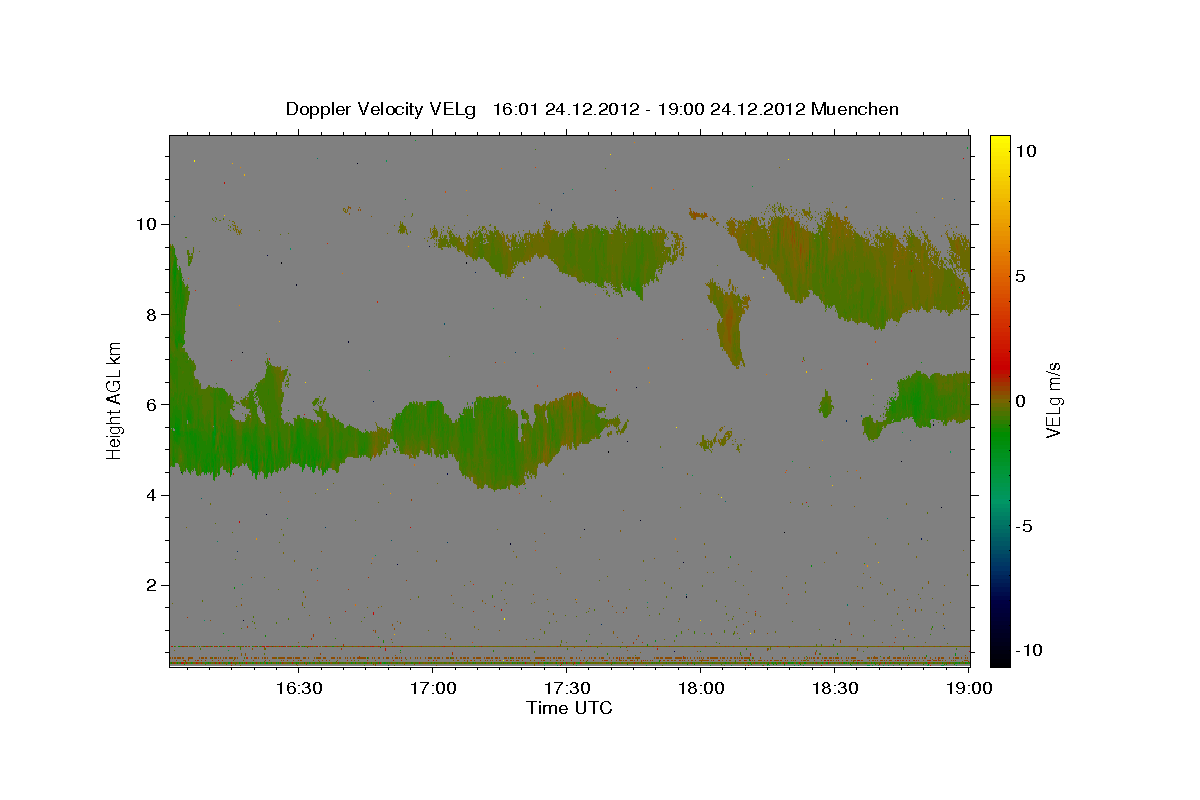Click the colorbar value 0 label
The width and height of the screenshot is (1200, 800).
coord(1020,401)
